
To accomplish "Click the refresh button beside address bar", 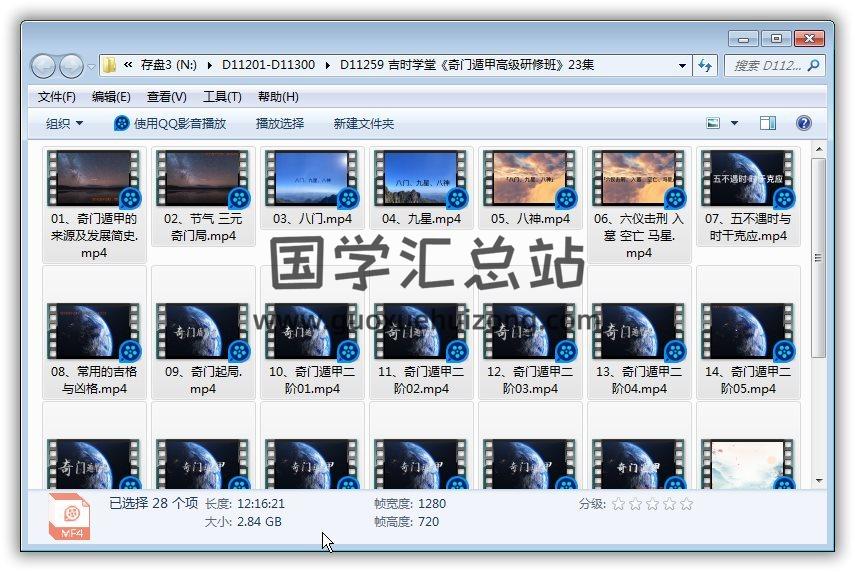I will click(705, 66).
